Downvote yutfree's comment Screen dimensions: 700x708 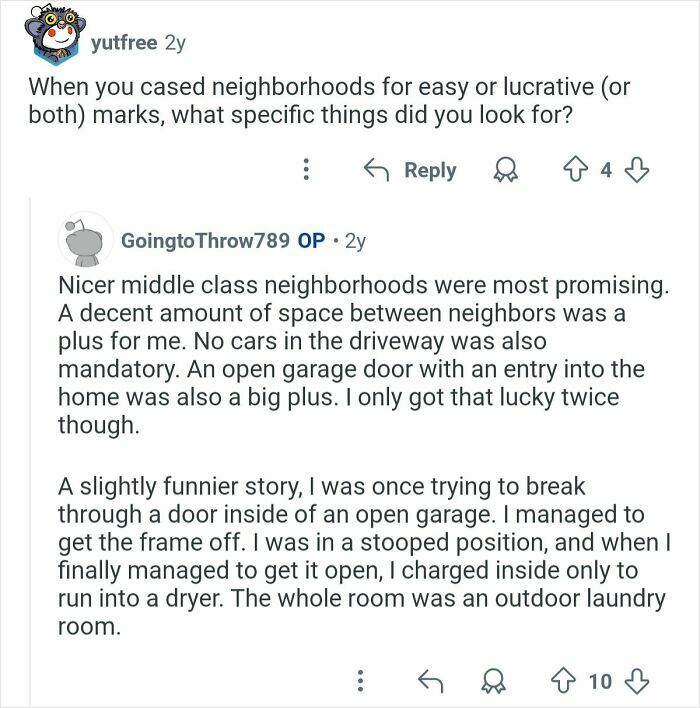point(637,171)
